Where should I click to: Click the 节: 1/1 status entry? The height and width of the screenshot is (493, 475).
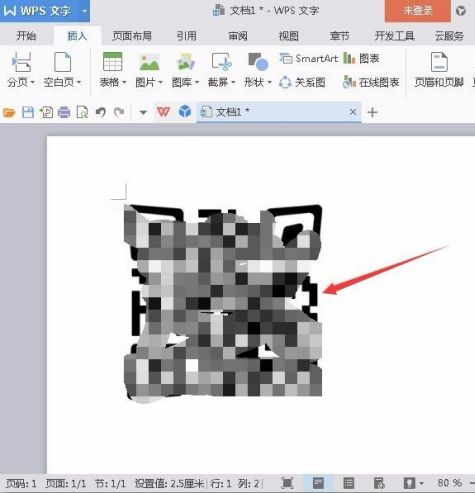tap(110, 483)
